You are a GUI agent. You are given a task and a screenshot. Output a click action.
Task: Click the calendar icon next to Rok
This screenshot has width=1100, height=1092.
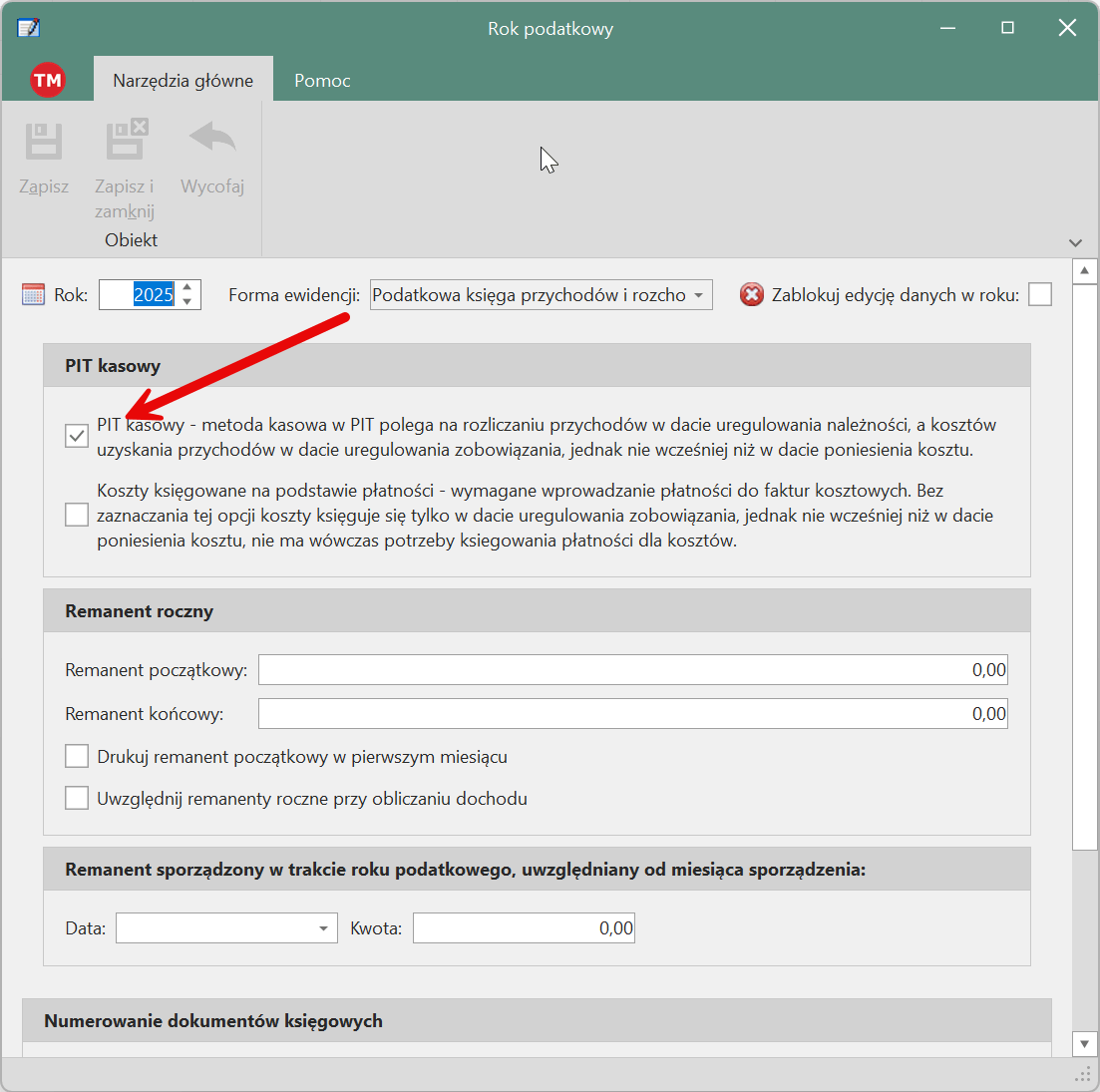click(x=33, y=294)
